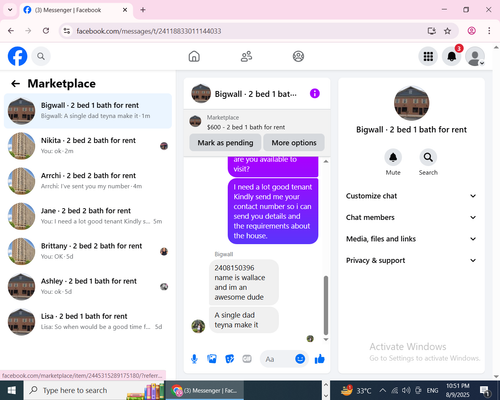The image size is (500, 400).
Task: Open conversation information purple icon
Action: (x=315, y=93)
